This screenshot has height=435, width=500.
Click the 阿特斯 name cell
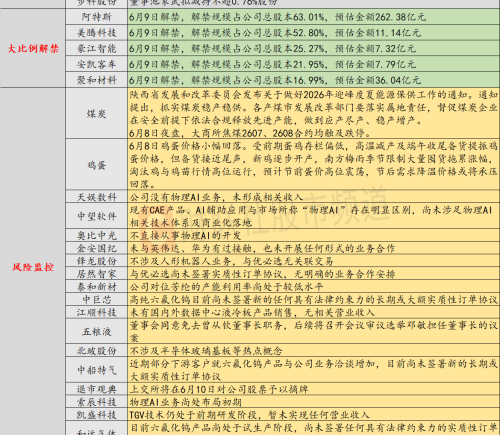[96, 17]
